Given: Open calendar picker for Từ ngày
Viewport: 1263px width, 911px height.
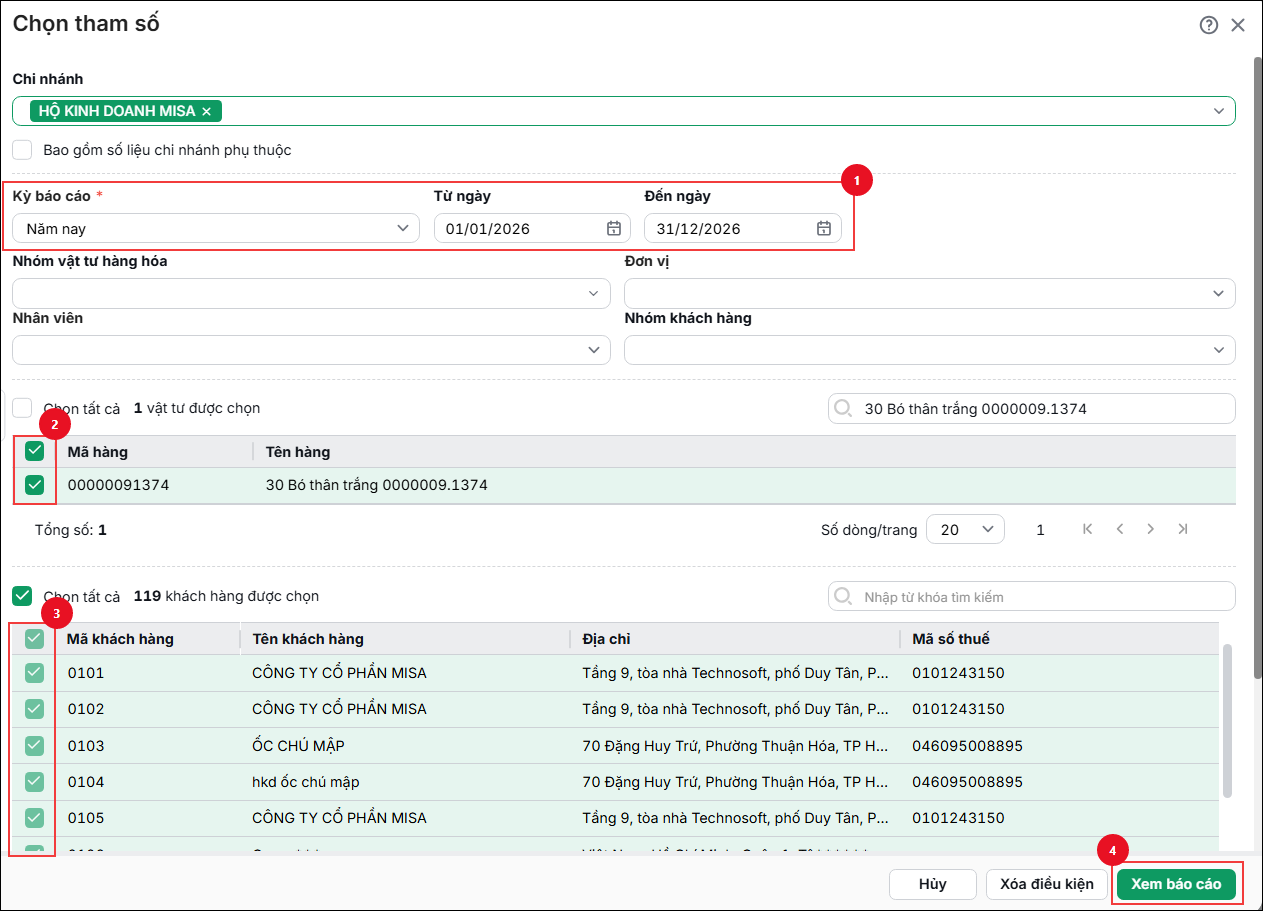Looking at the screenshot, I should [614, 228].
